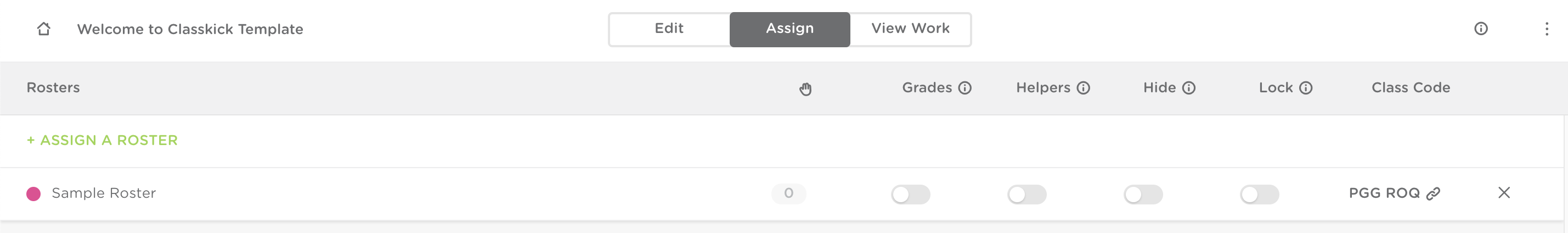1568x233 pixels.
Task: Click Assign a Roster
Action: (x=102, y=140)
